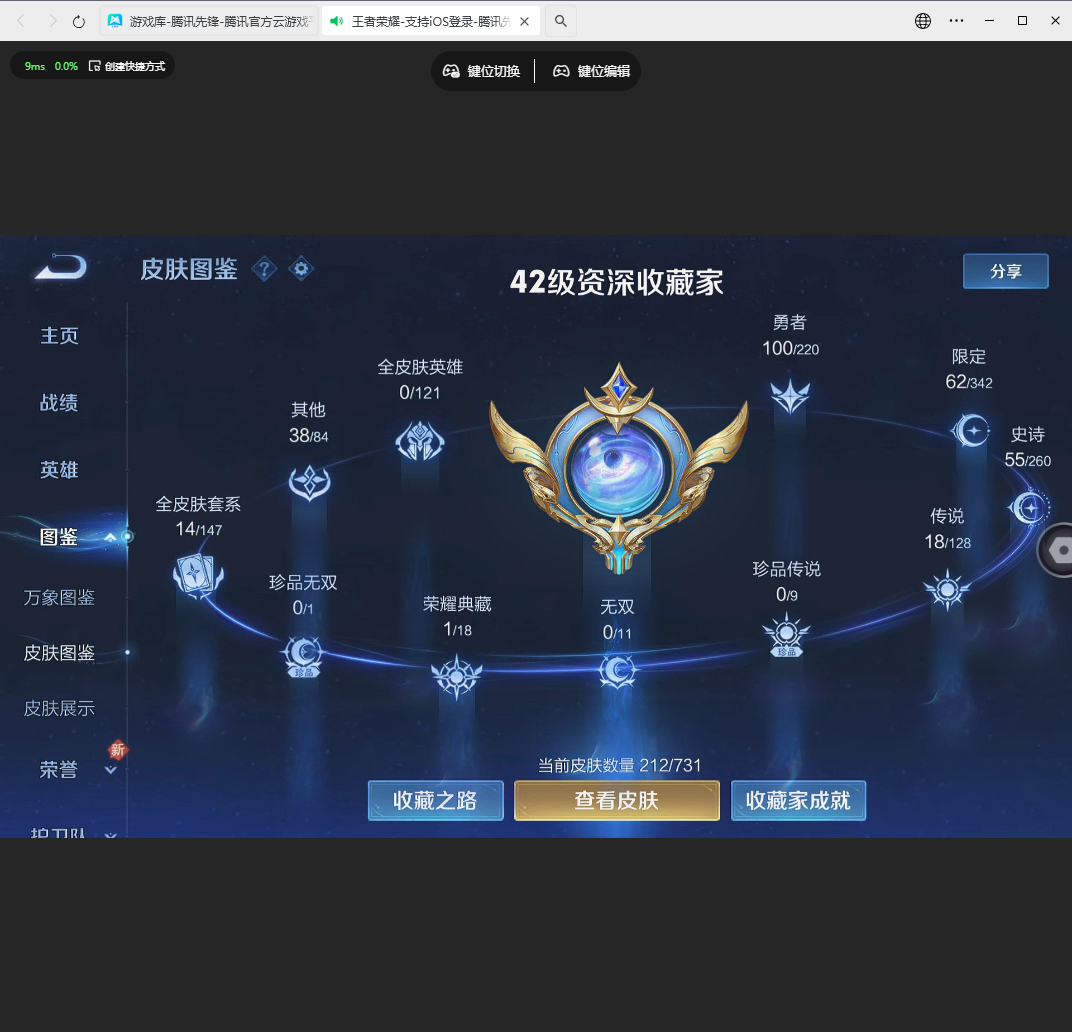The height and width of the screenshot is (1032, 1072).
Task: Open the floating circular widget on right edge
Action: pos(1060,550)
